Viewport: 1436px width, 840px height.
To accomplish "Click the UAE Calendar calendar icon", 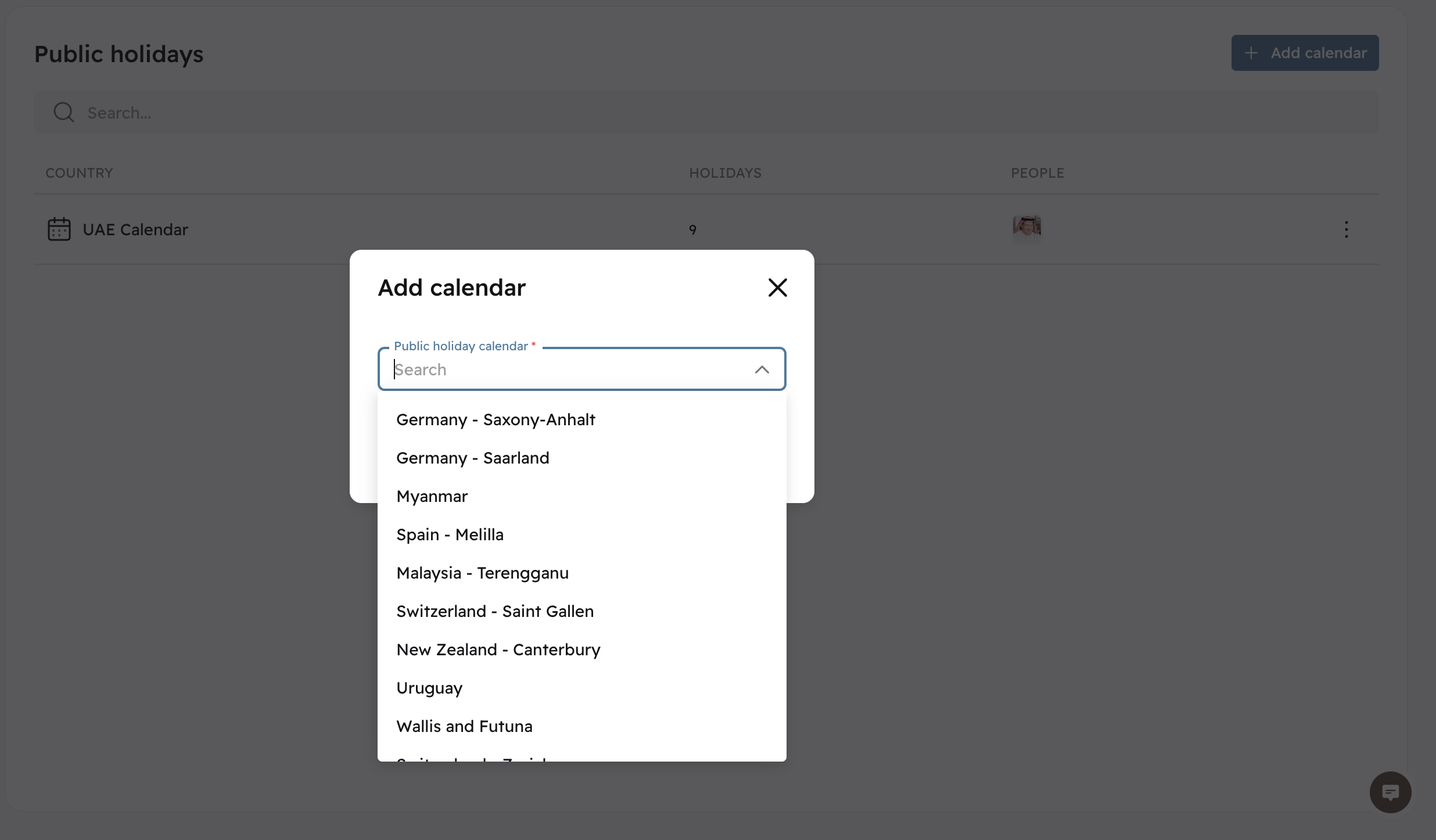I will pos(59,229).
